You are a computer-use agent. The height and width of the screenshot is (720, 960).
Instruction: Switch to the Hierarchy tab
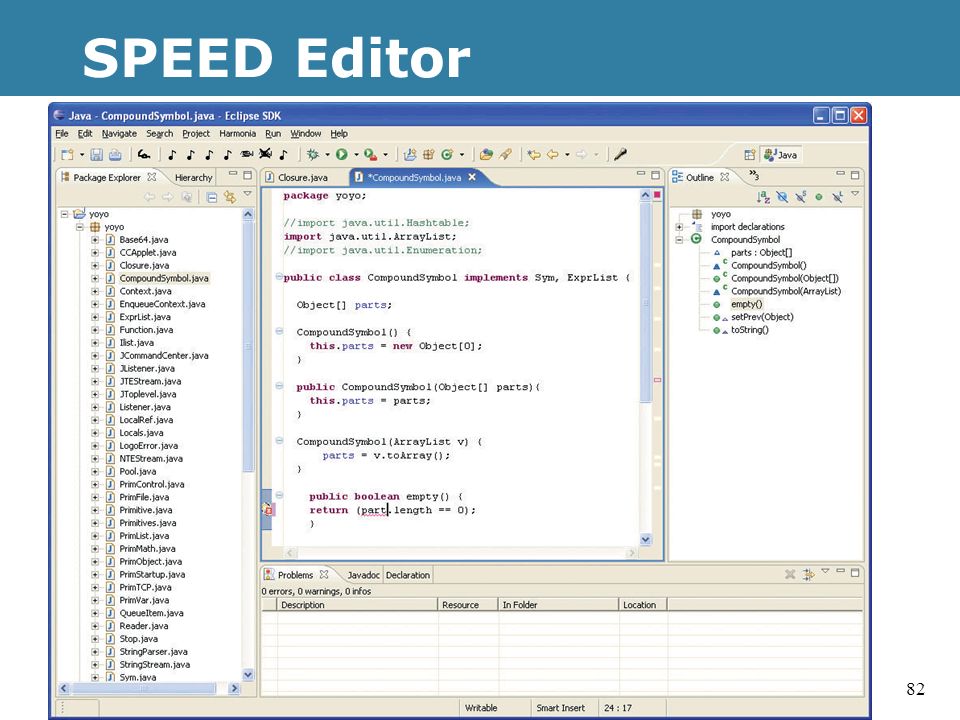point(193,178)
